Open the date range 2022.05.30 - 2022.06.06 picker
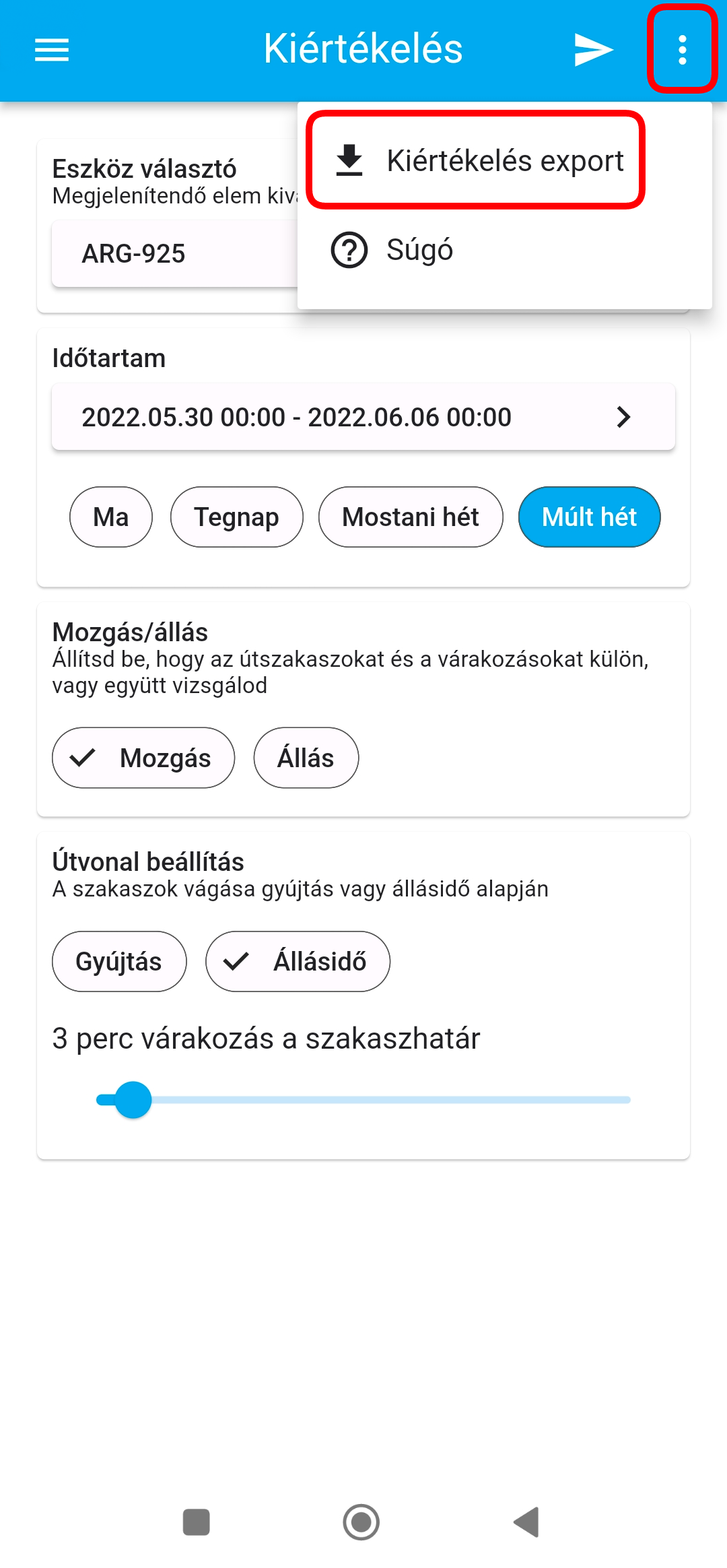This screenshot has width=727, height=1568. pyautogui.click(x=363, y=417)
